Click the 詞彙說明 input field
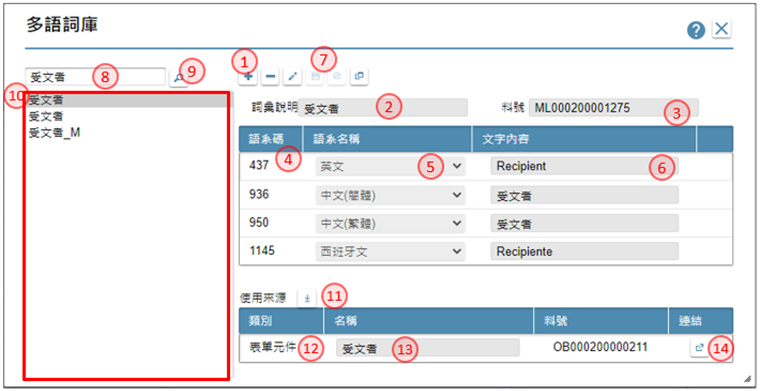The width and height of the screenshot is (760, 391). point(383,108)
